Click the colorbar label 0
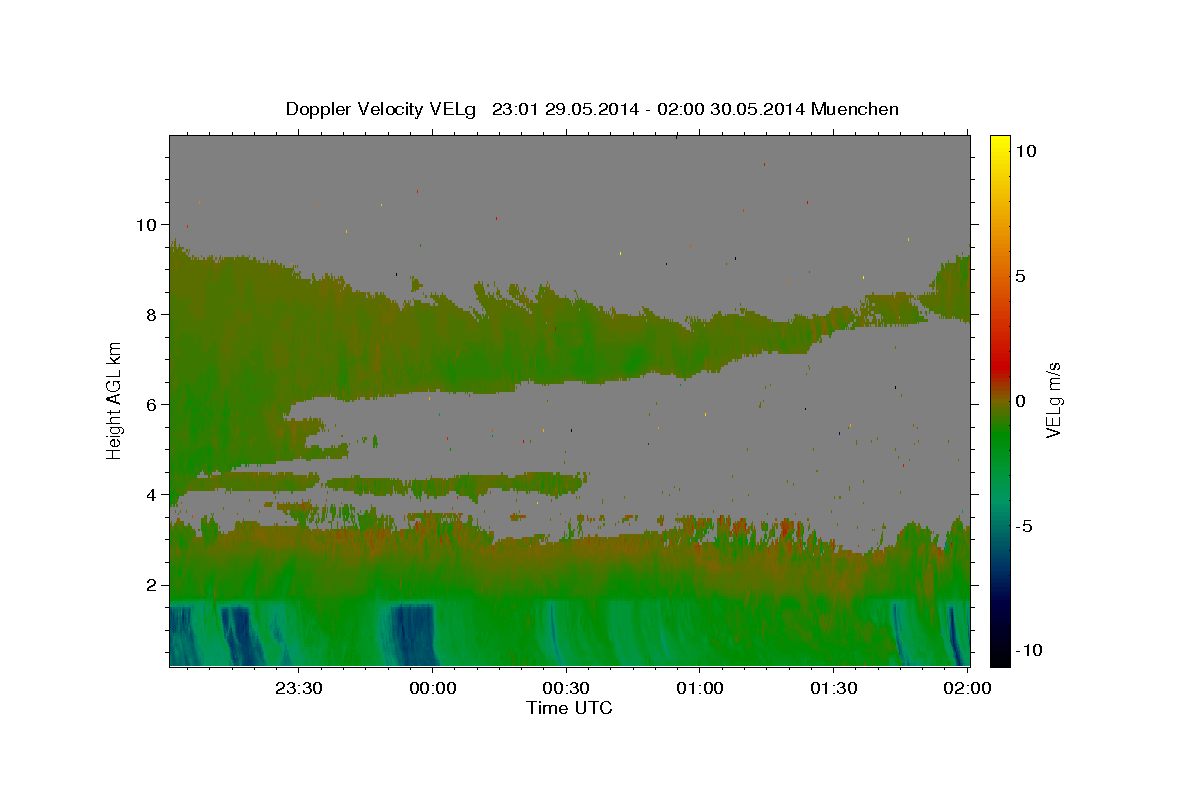1200x800 pixels. [x=1019, y=401]
